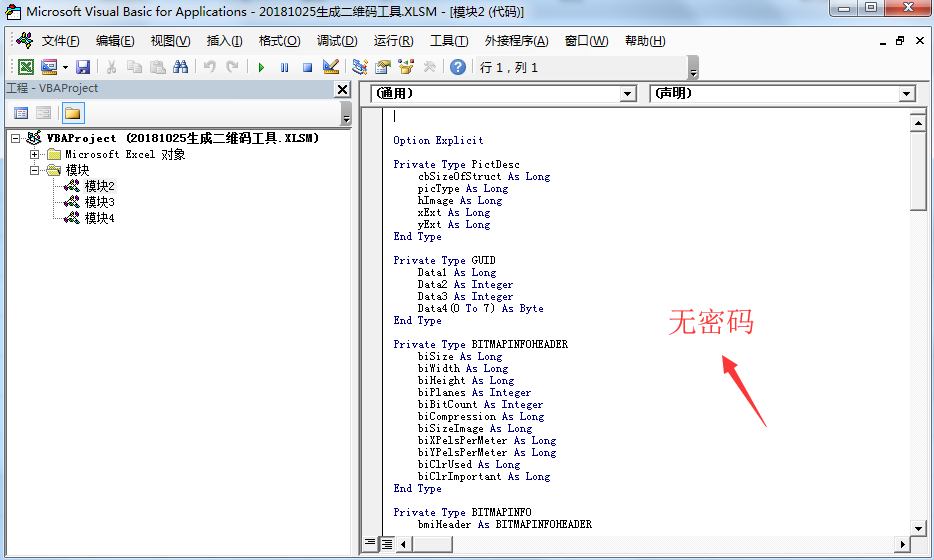Toggle Design Mode icon
This screenshot has width=934, height=560.
[x=331, y=67]
